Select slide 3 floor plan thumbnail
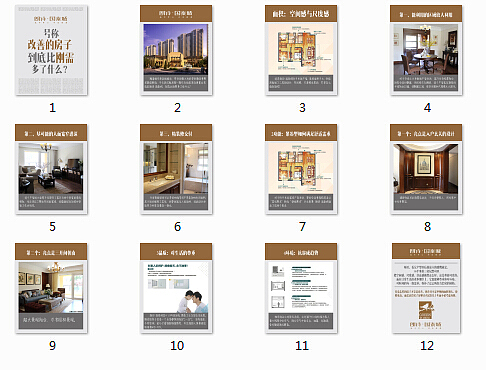The height and width of the screenshot is (370, 486). tap(301, 50)
